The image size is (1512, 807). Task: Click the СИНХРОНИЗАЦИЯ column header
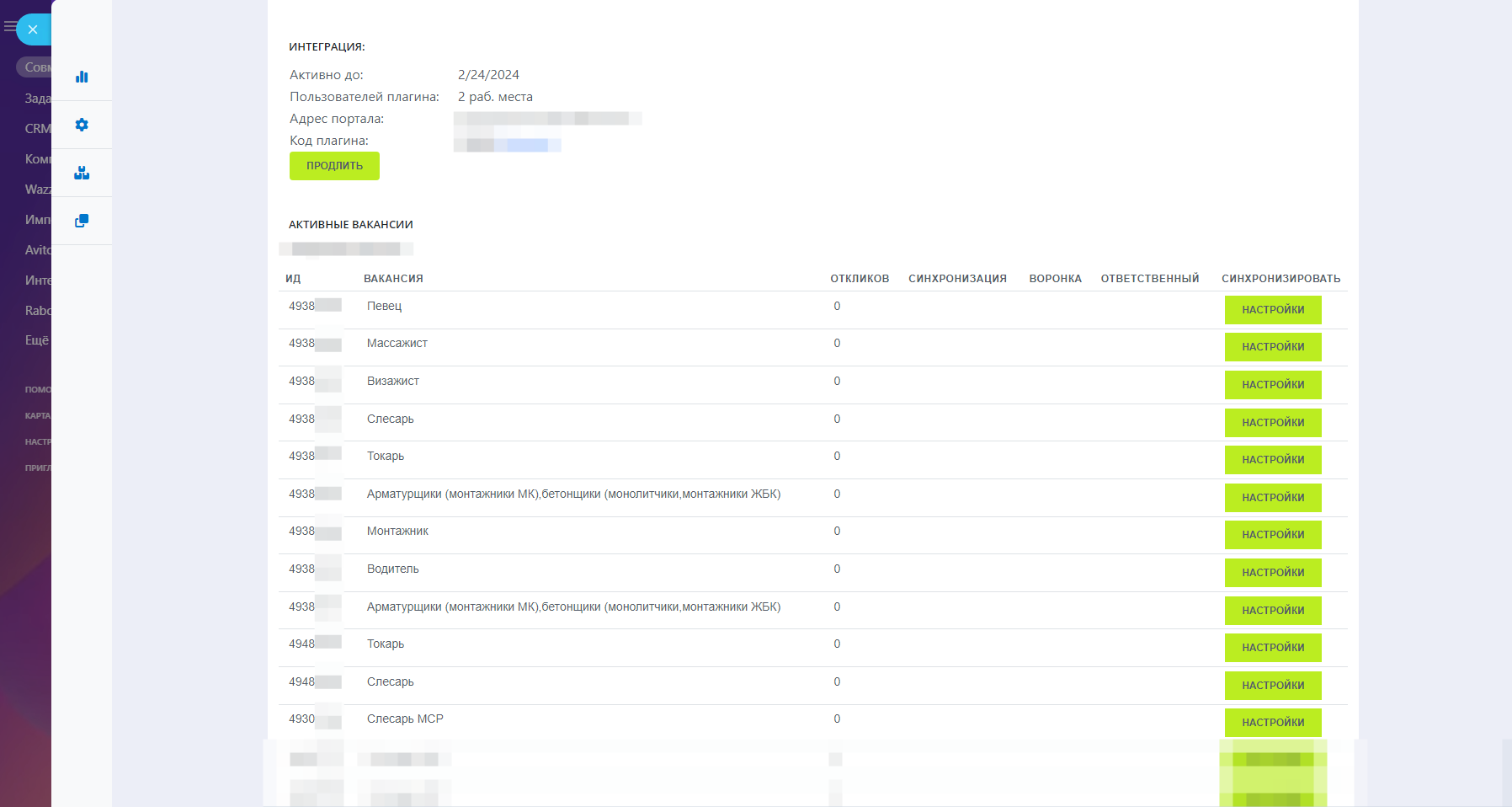tap(957, 279)
